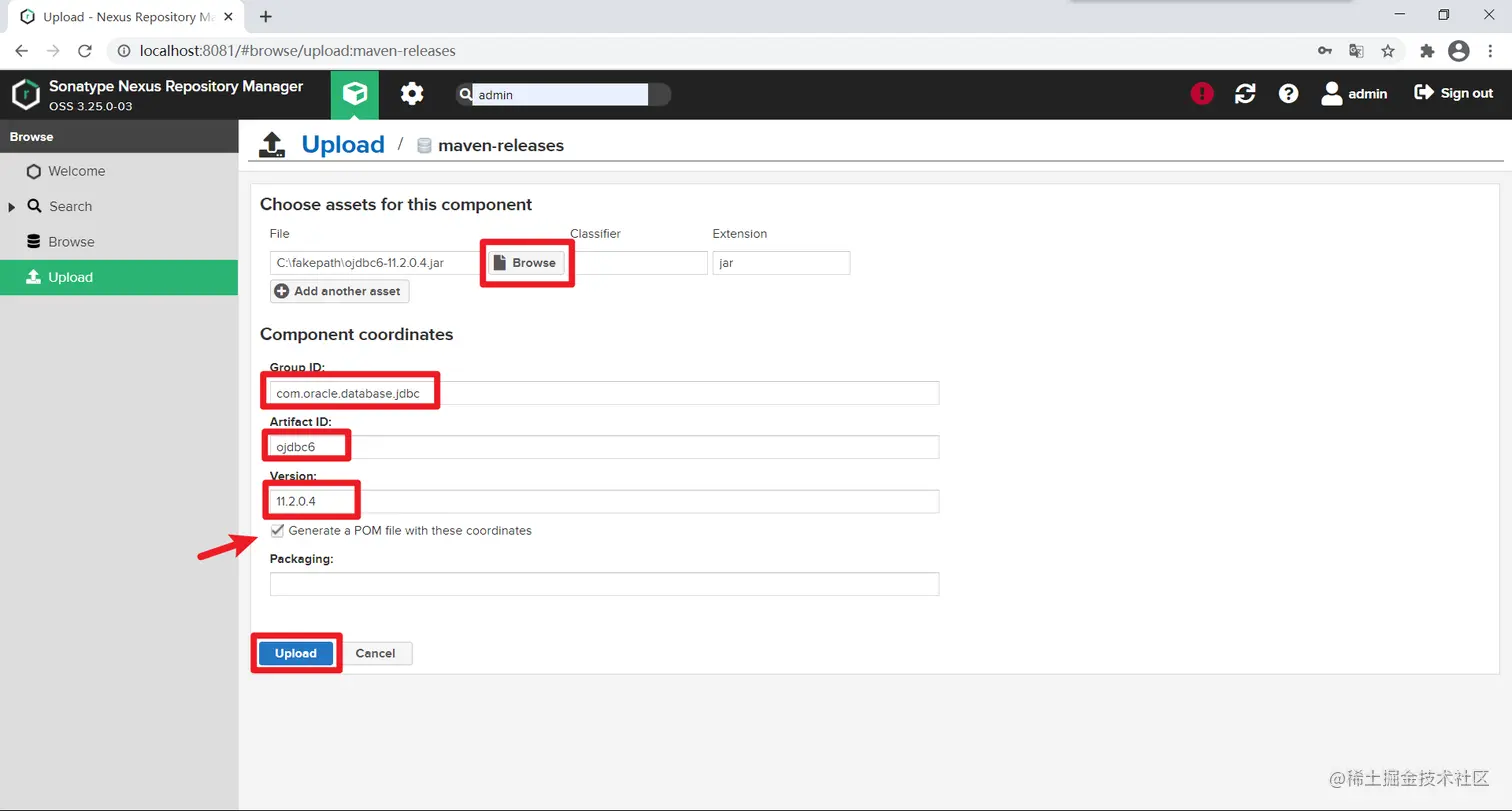
Task: Open saved passwords key icon in address bar
Action: click(1325, 50)
